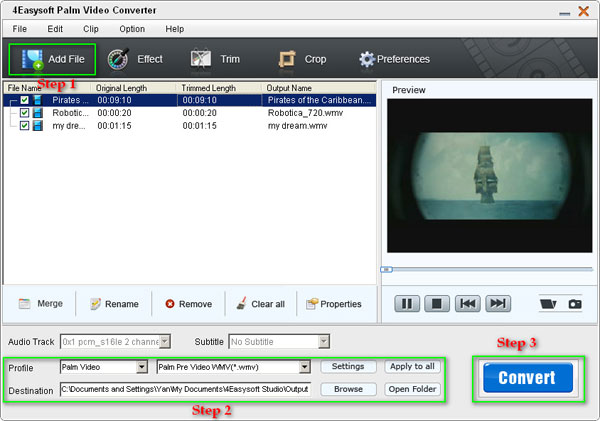Click original length 00:00:20
This screenshot has width=600, height=421.
114,113
